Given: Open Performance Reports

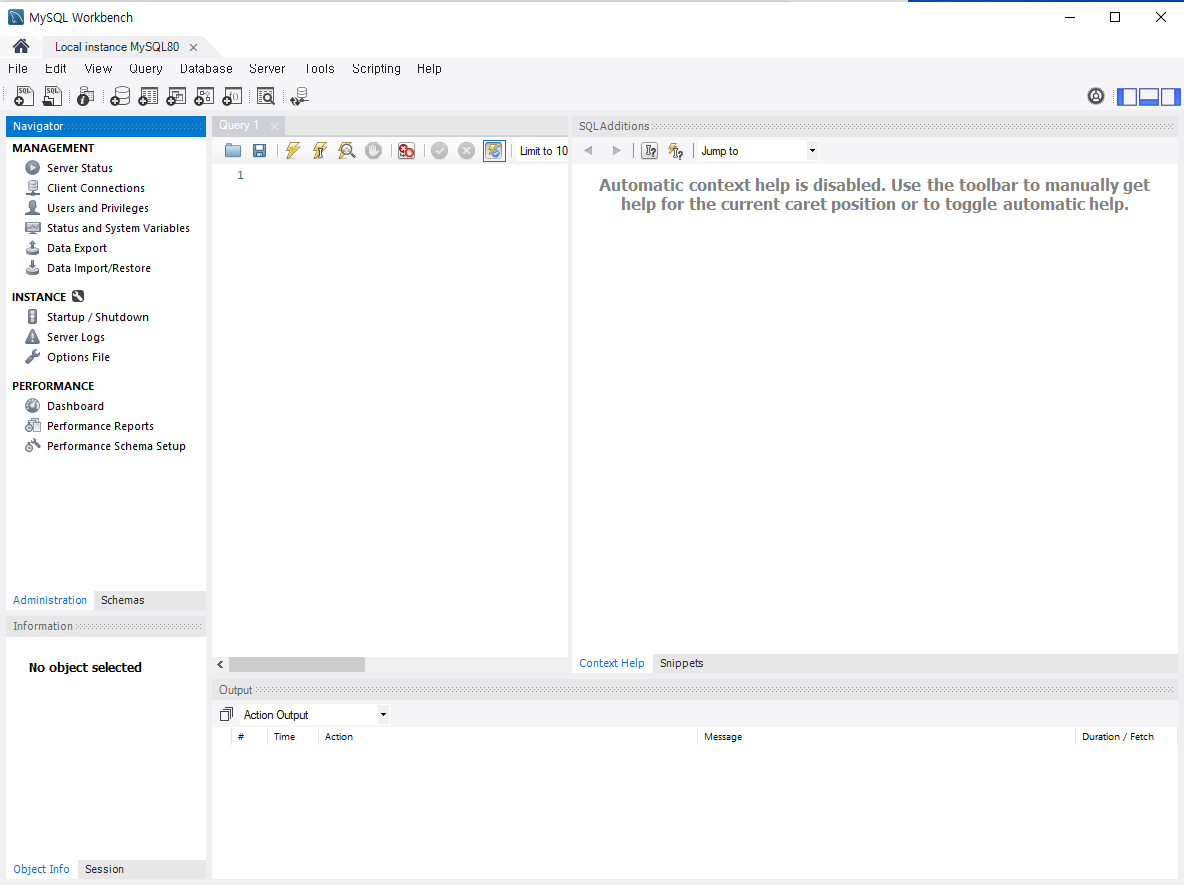Looking at the screenshot, I should tap(100, 426).
